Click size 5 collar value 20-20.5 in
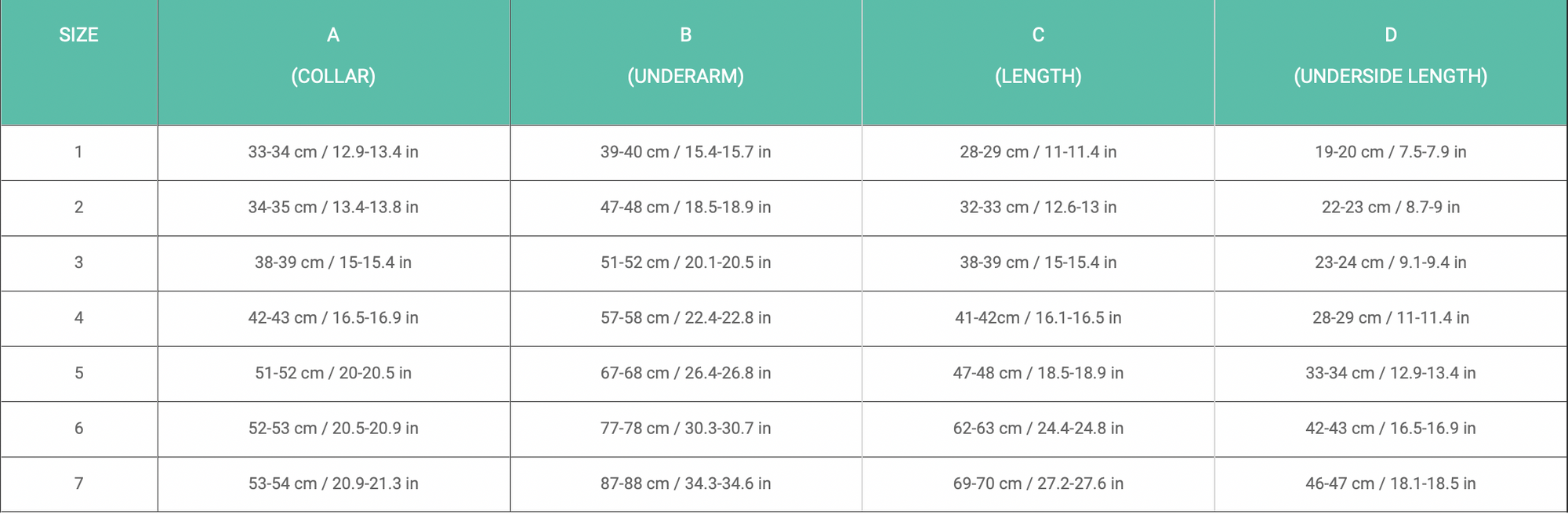 pos(333,373)
